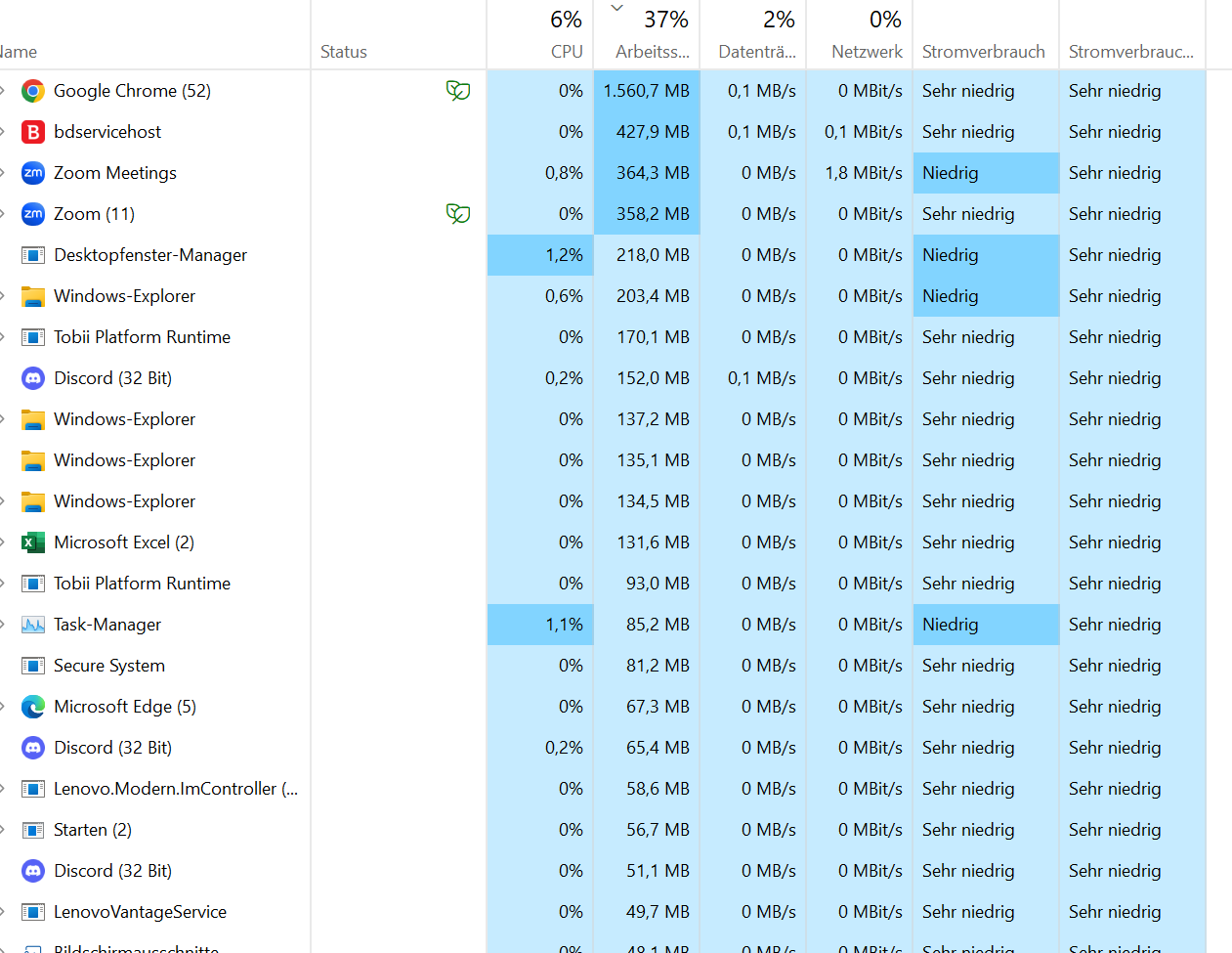Screen dimensions: 1232x953
Task: Select the Microsoft Edge (5) process name
Action: pyautogui.click(x=125, y=707)
